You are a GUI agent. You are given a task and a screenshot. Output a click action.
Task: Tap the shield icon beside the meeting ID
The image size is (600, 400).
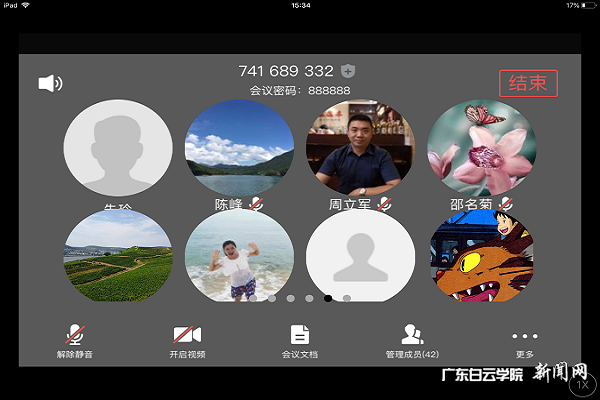pyautogui.click(x=347, y=70)
